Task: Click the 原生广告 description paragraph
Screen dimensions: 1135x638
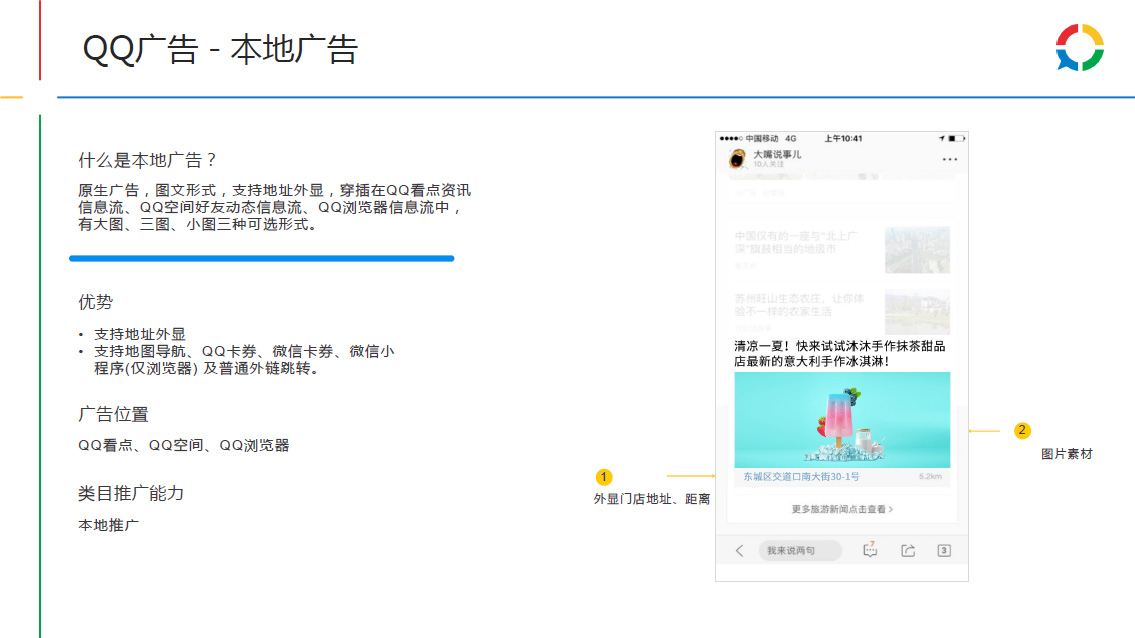Action: point(274,207)
